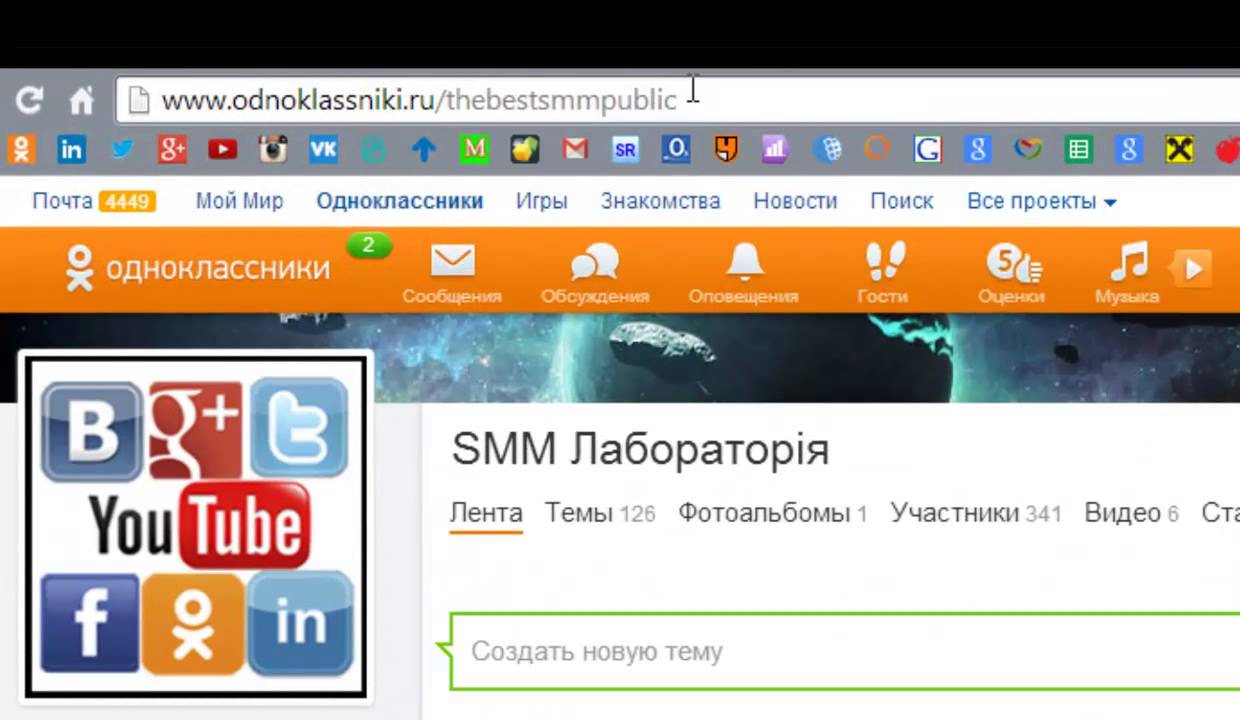Open the green M bookmark
1240x720 pixels.
point(474,150)
